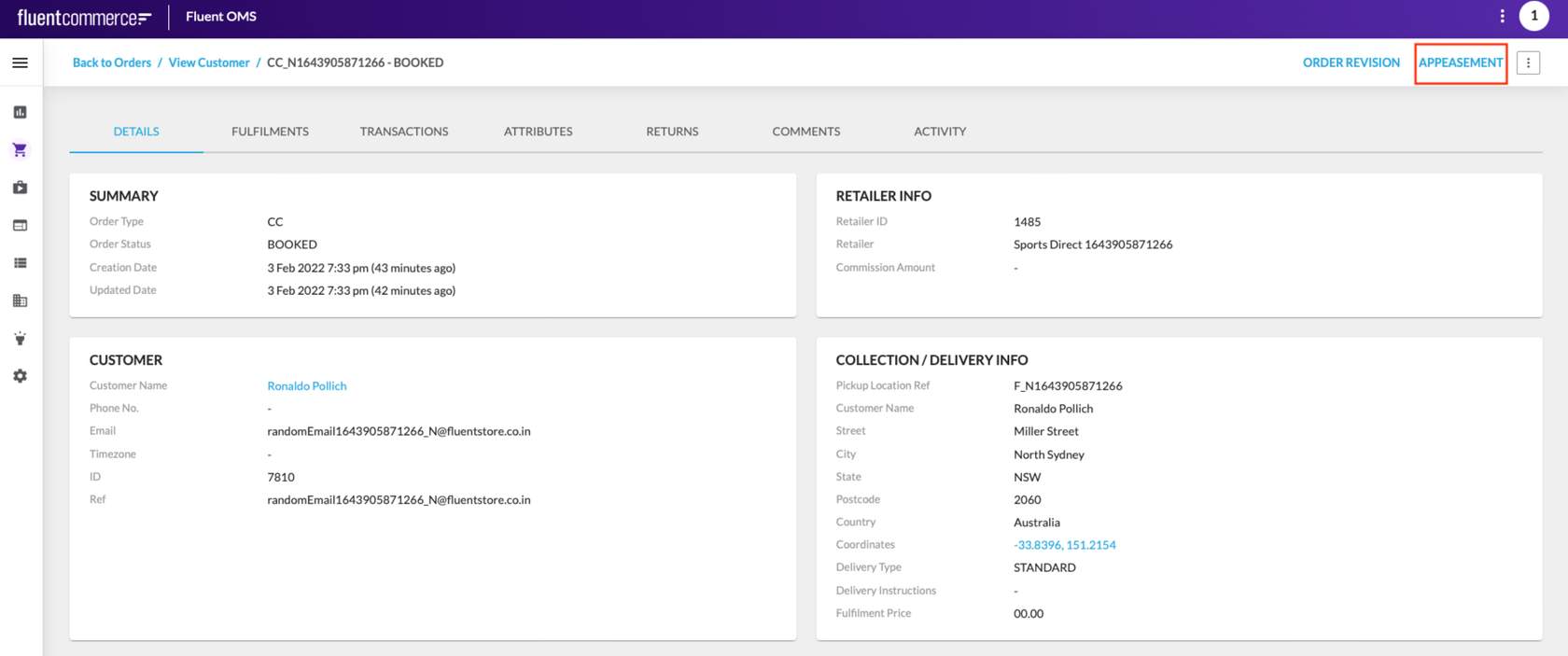This screenshot has width=1568, height=656.
Task: View the Activity tab
Action: point(940,132)
